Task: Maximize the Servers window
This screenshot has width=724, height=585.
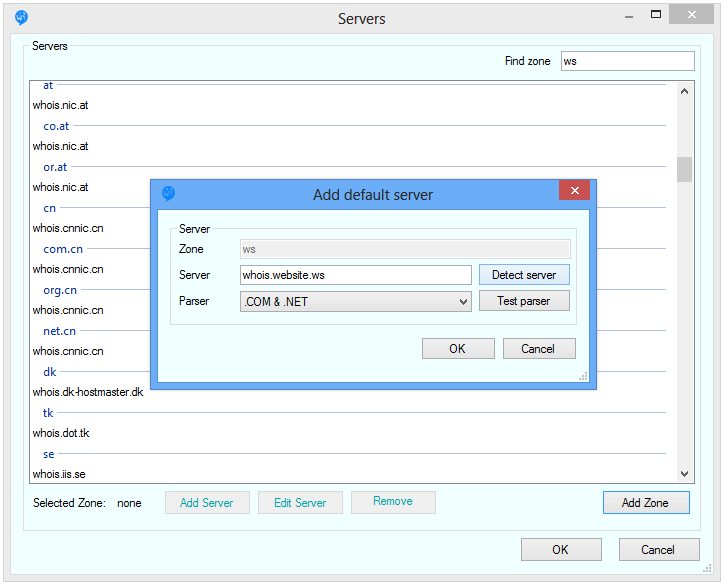Action: tap(656, 14)
